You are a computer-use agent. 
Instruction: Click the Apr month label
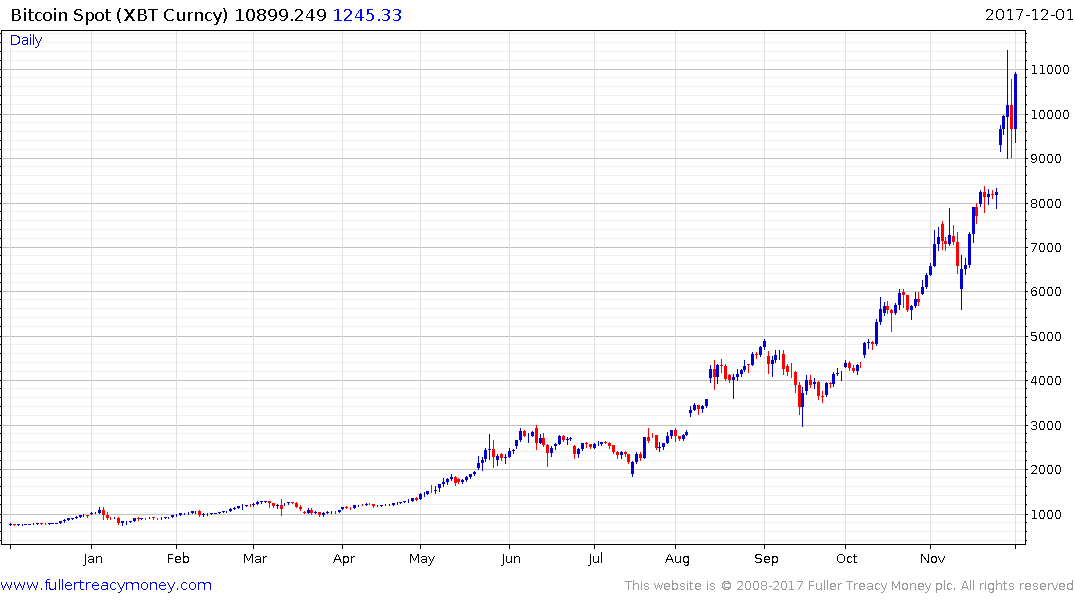click(343, 559)
